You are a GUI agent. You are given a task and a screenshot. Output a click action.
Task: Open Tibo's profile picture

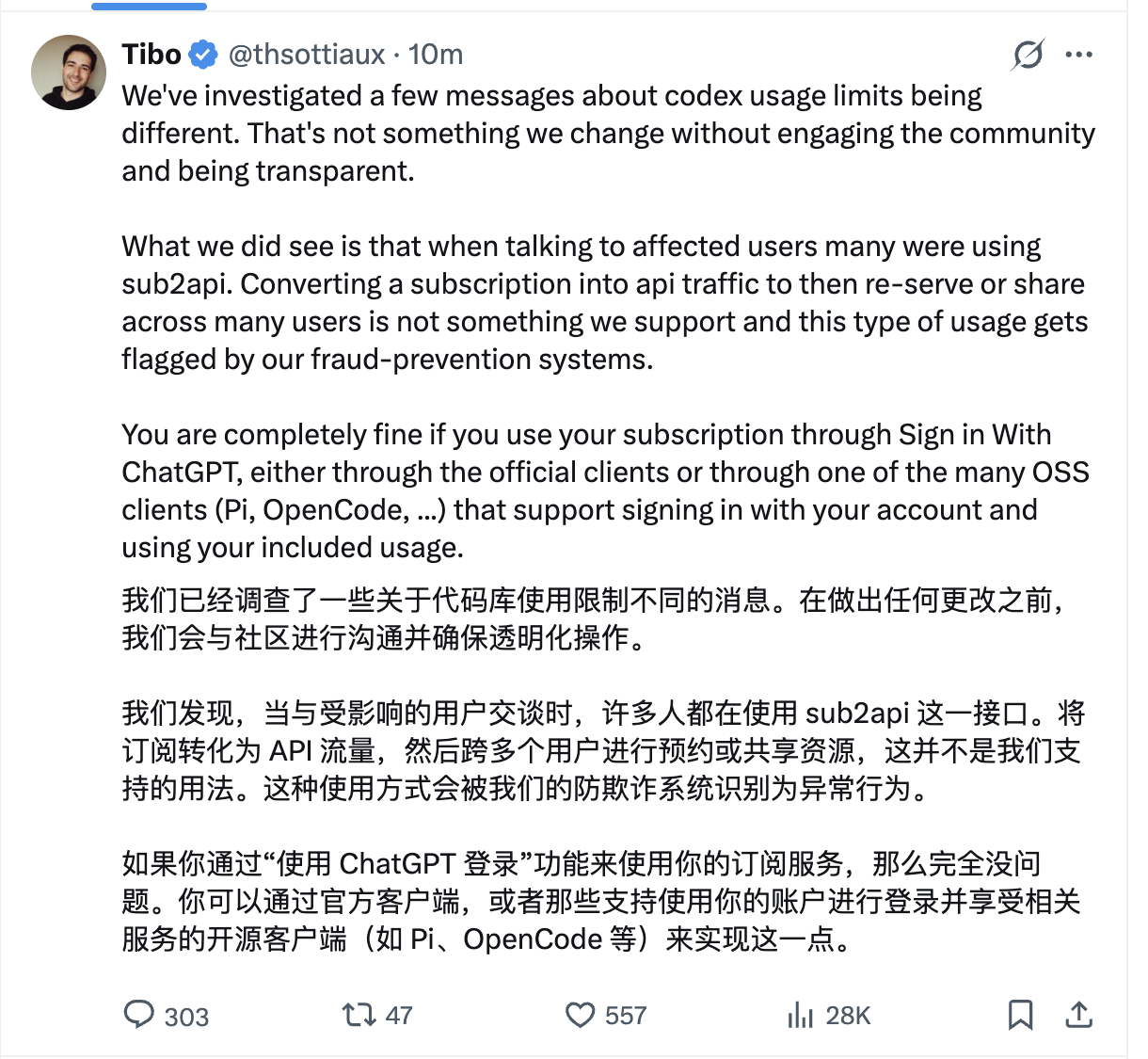click(x=69, y=72)
